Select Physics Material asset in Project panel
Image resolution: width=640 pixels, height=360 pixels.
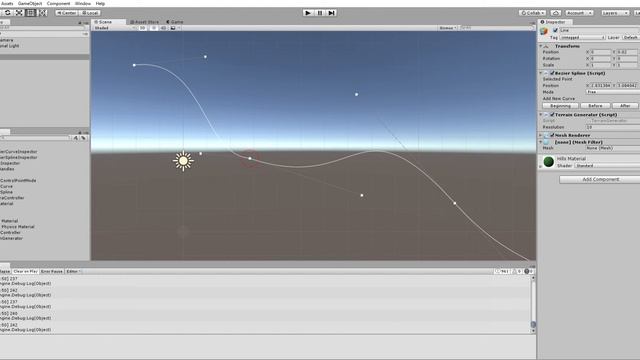click(x=18, y=227)
